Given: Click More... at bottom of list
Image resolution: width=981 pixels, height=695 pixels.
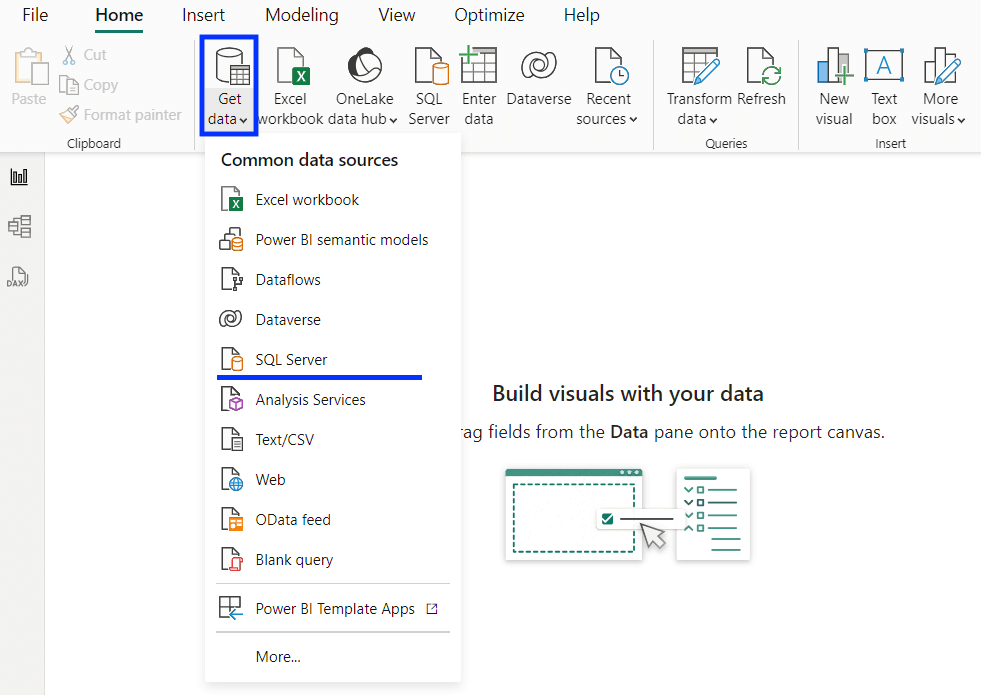Looking at the screenshot, I should tap(278, 657).
